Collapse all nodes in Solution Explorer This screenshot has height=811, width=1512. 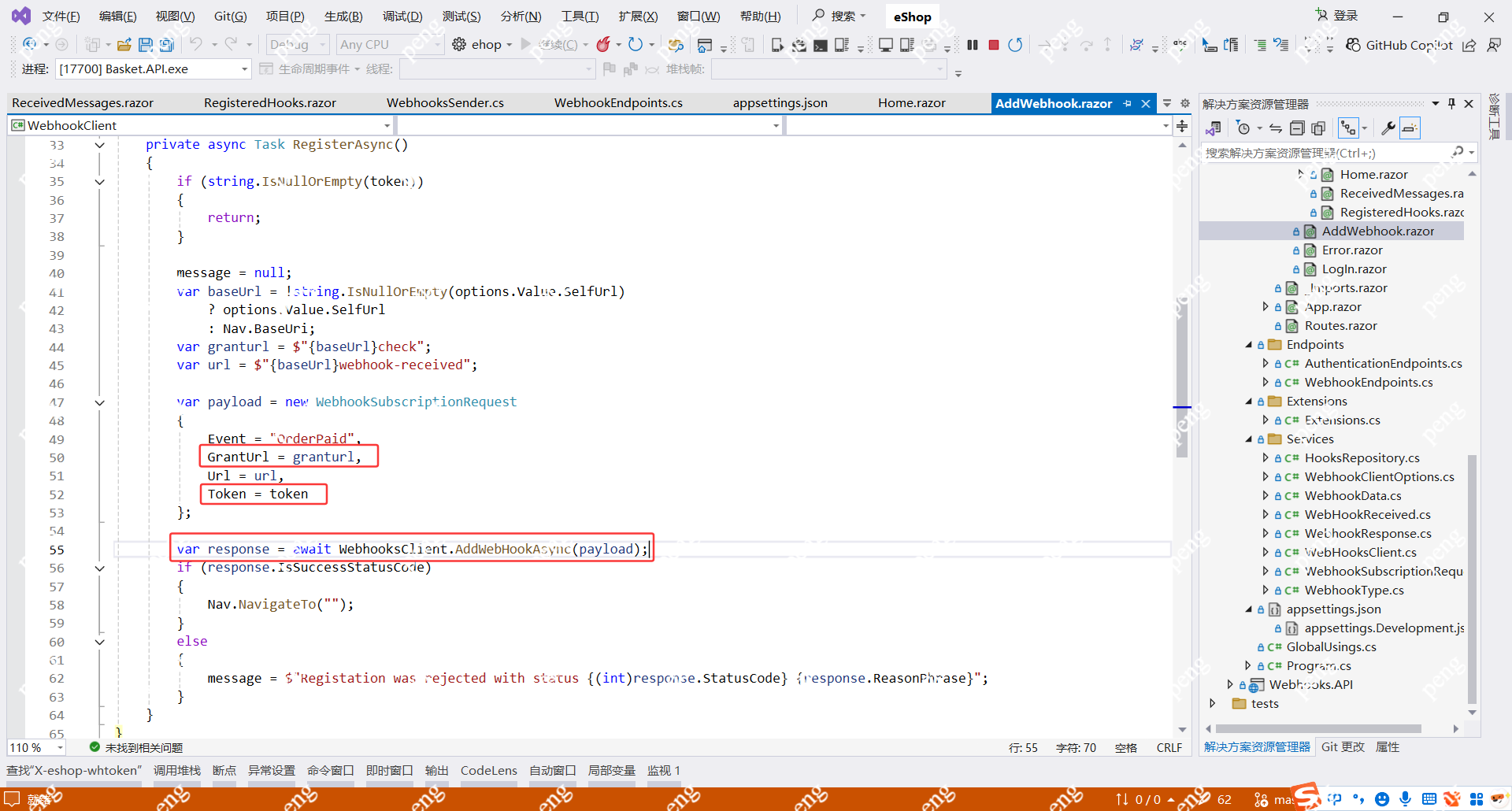tap(1297, 128)
